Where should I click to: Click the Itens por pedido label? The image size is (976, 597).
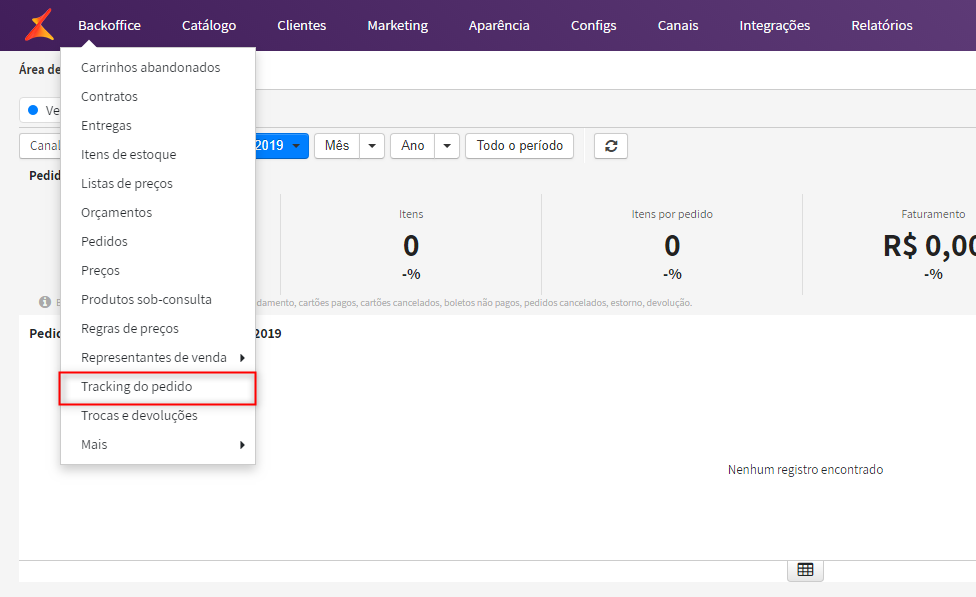tap(672, 214)
